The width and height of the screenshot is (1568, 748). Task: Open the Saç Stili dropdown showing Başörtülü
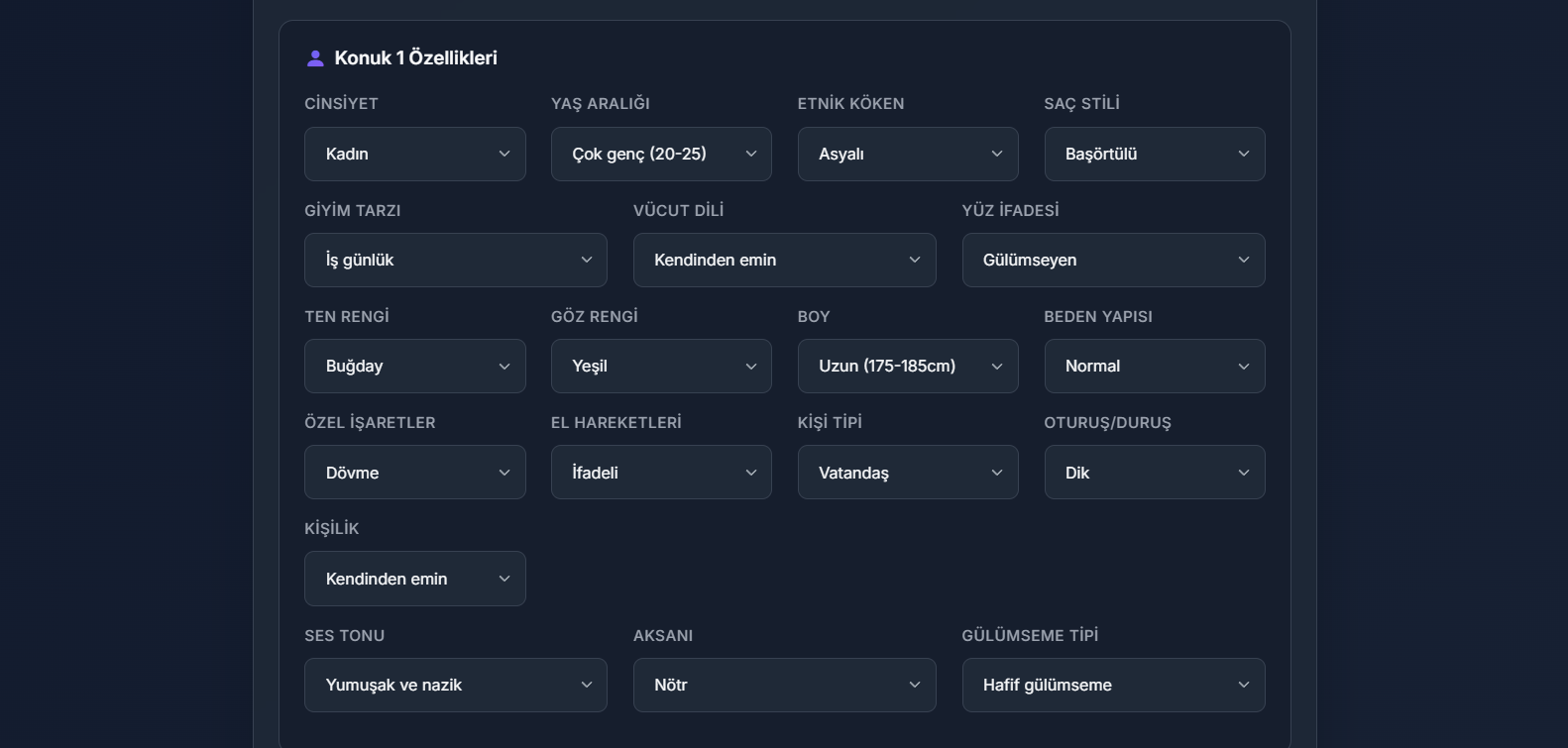[1155, 154]
